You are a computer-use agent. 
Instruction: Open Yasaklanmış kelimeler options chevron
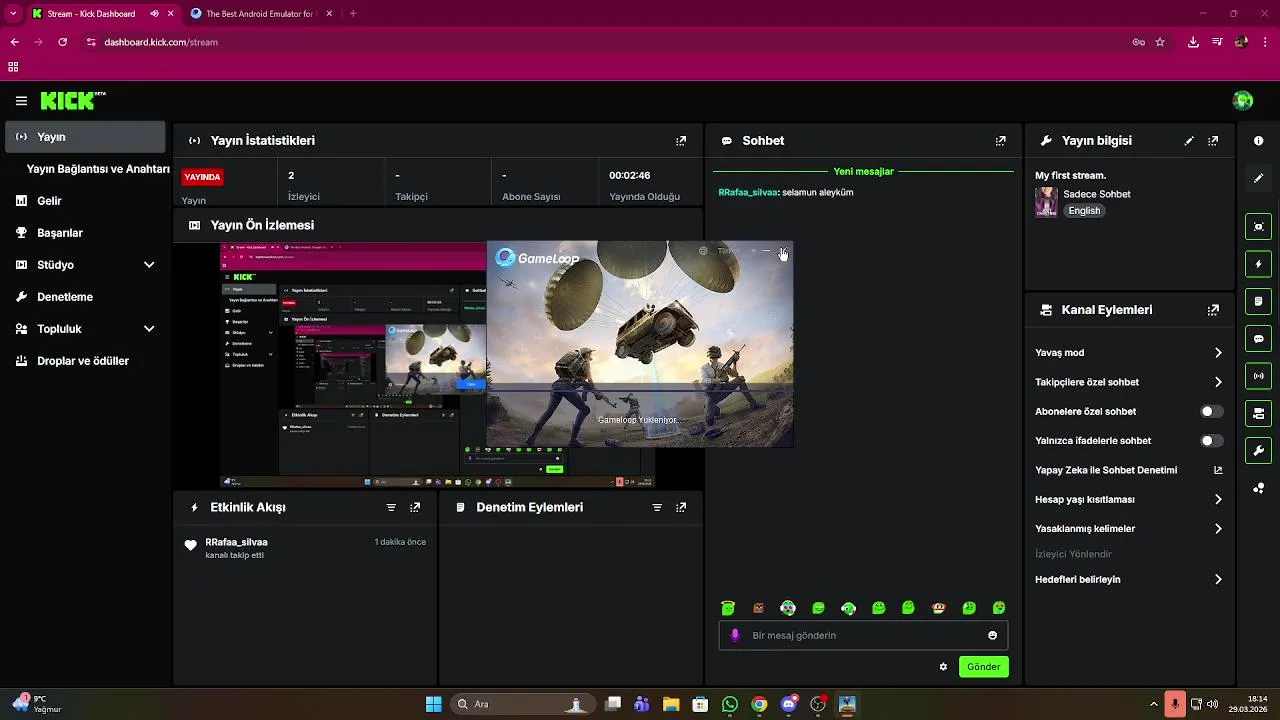click(x=1218, y=529)
